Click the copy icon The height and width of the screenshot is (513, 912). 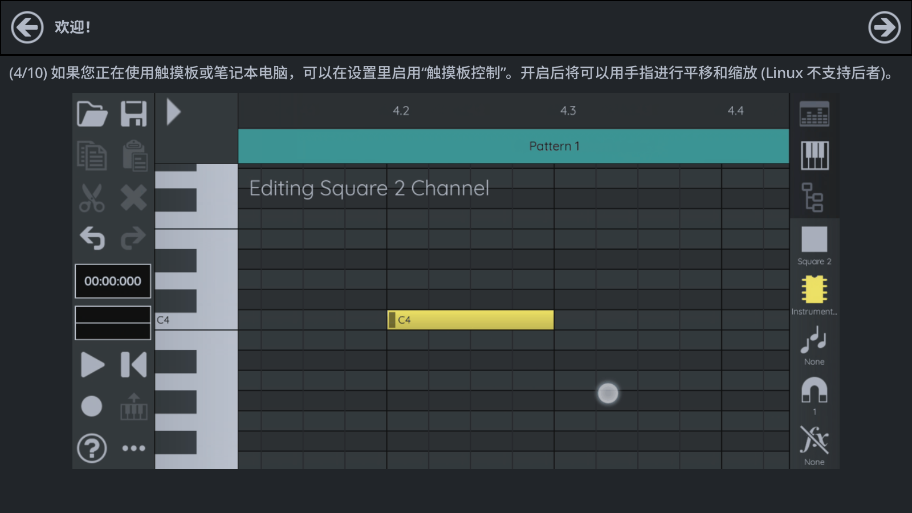tap(92, 155)
